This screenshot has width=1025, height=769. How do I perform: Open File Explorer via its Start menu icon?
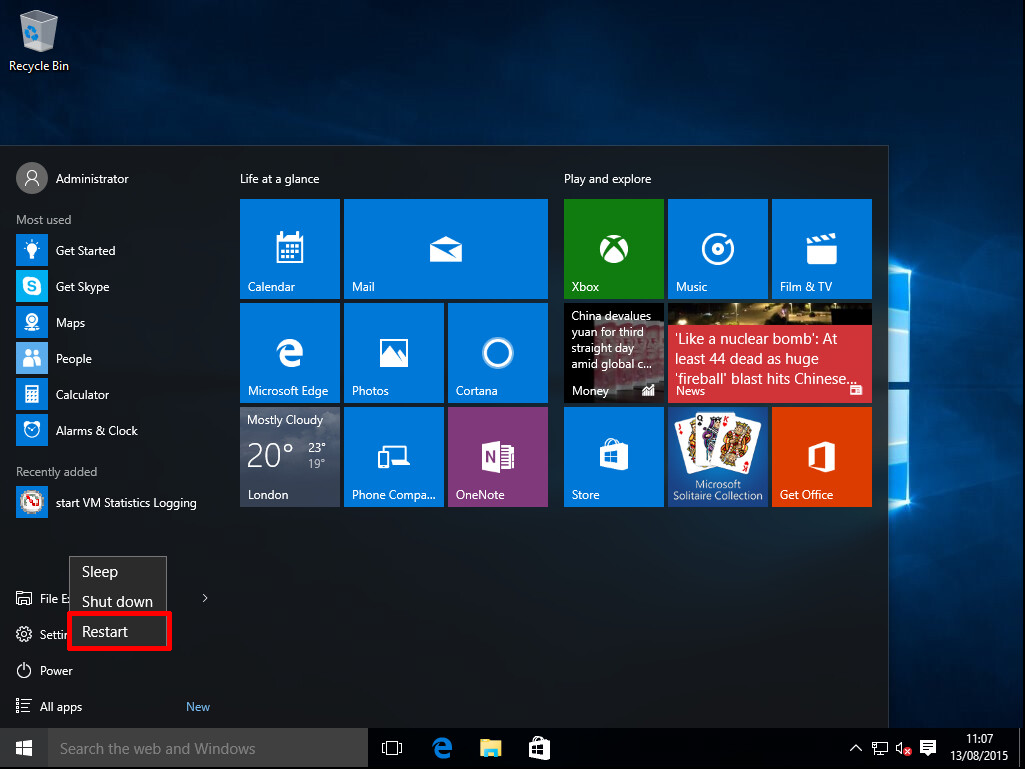tap(24, 598)
